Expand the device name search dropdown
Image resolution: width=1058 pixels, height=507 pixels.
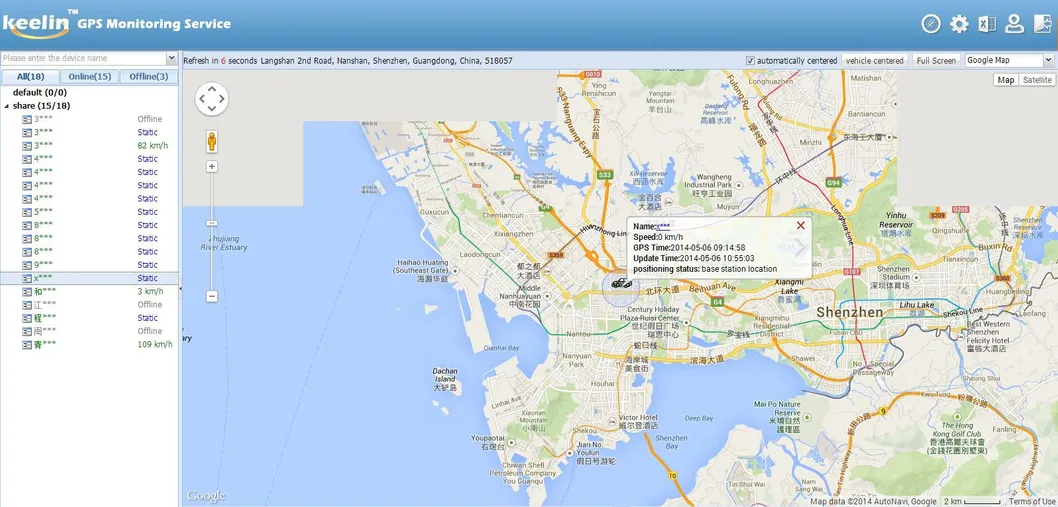[x=171, y=59]
